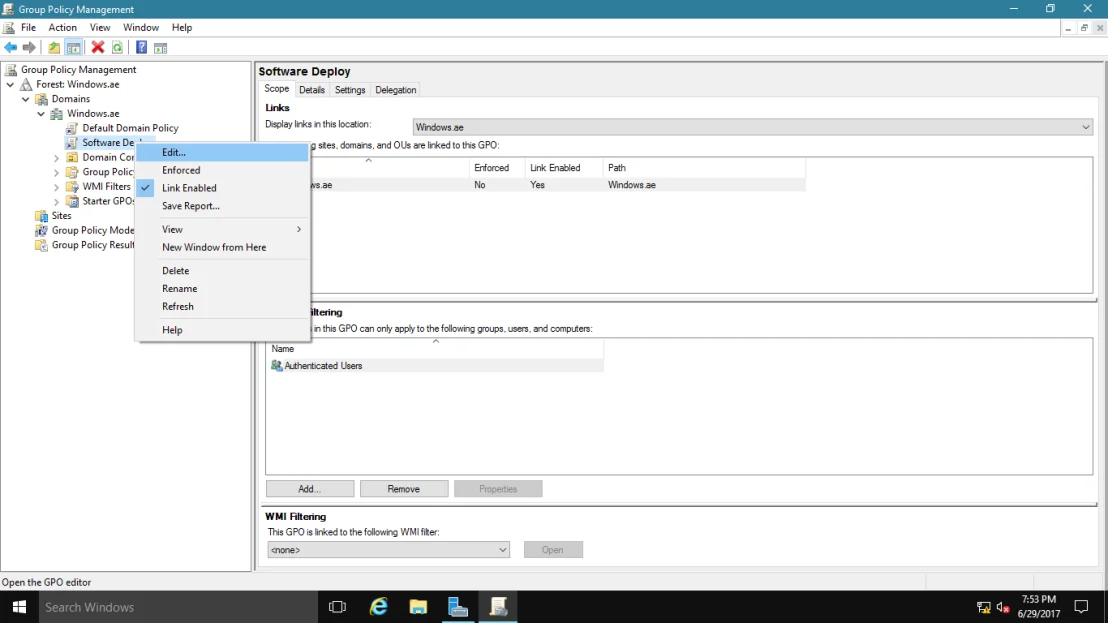Click the Forward arrow toolbar icon
The height and width of the screenshot is (623, 1108).
click(29, 47)
